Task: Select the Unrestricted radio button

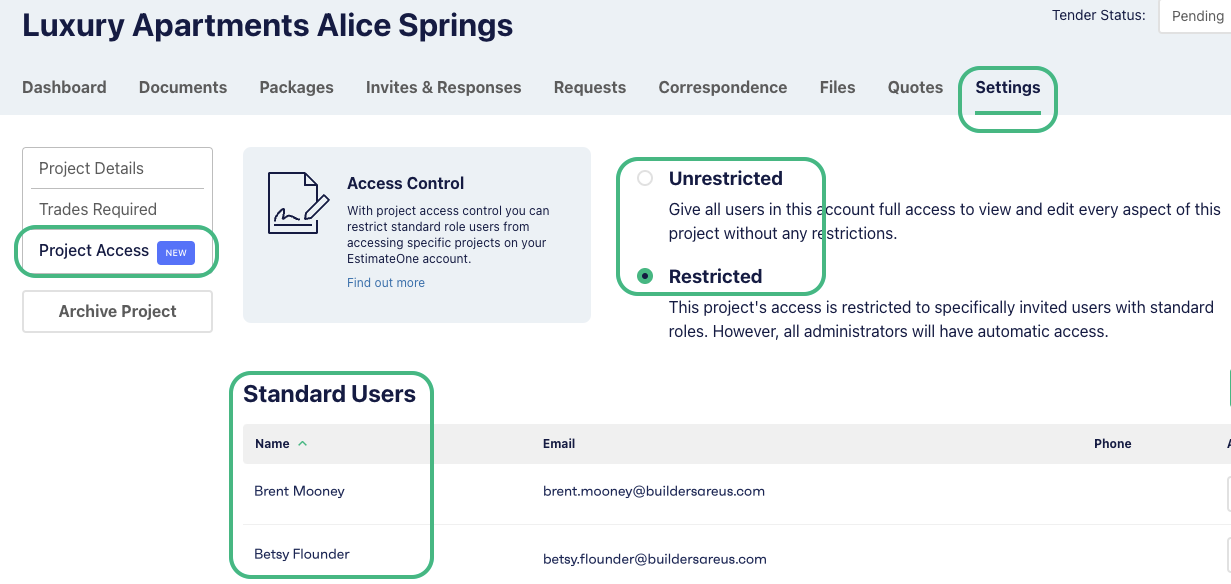Action: click(x=645, y=178)
